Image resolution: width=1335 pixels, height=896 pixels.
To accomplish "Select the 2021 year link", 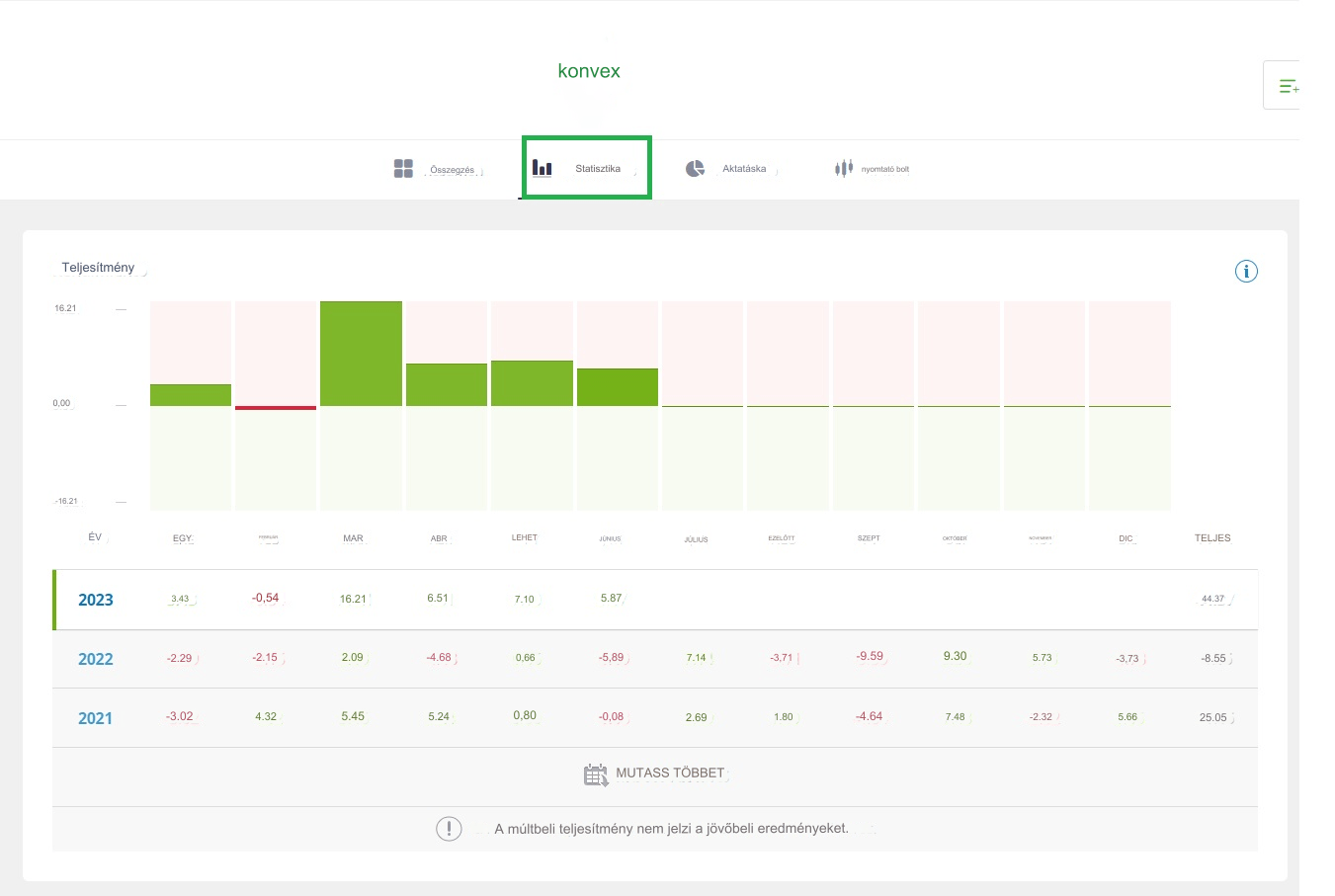I will coord(95,718).
